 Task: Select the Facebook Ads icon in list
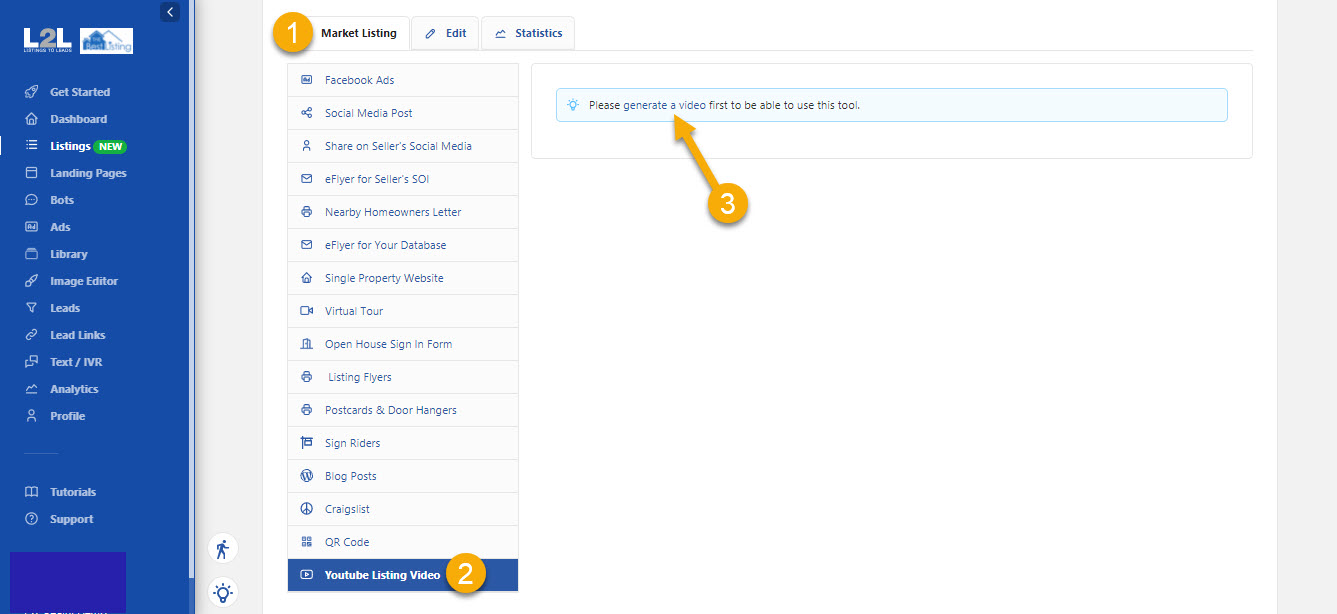tap(307, 80)
